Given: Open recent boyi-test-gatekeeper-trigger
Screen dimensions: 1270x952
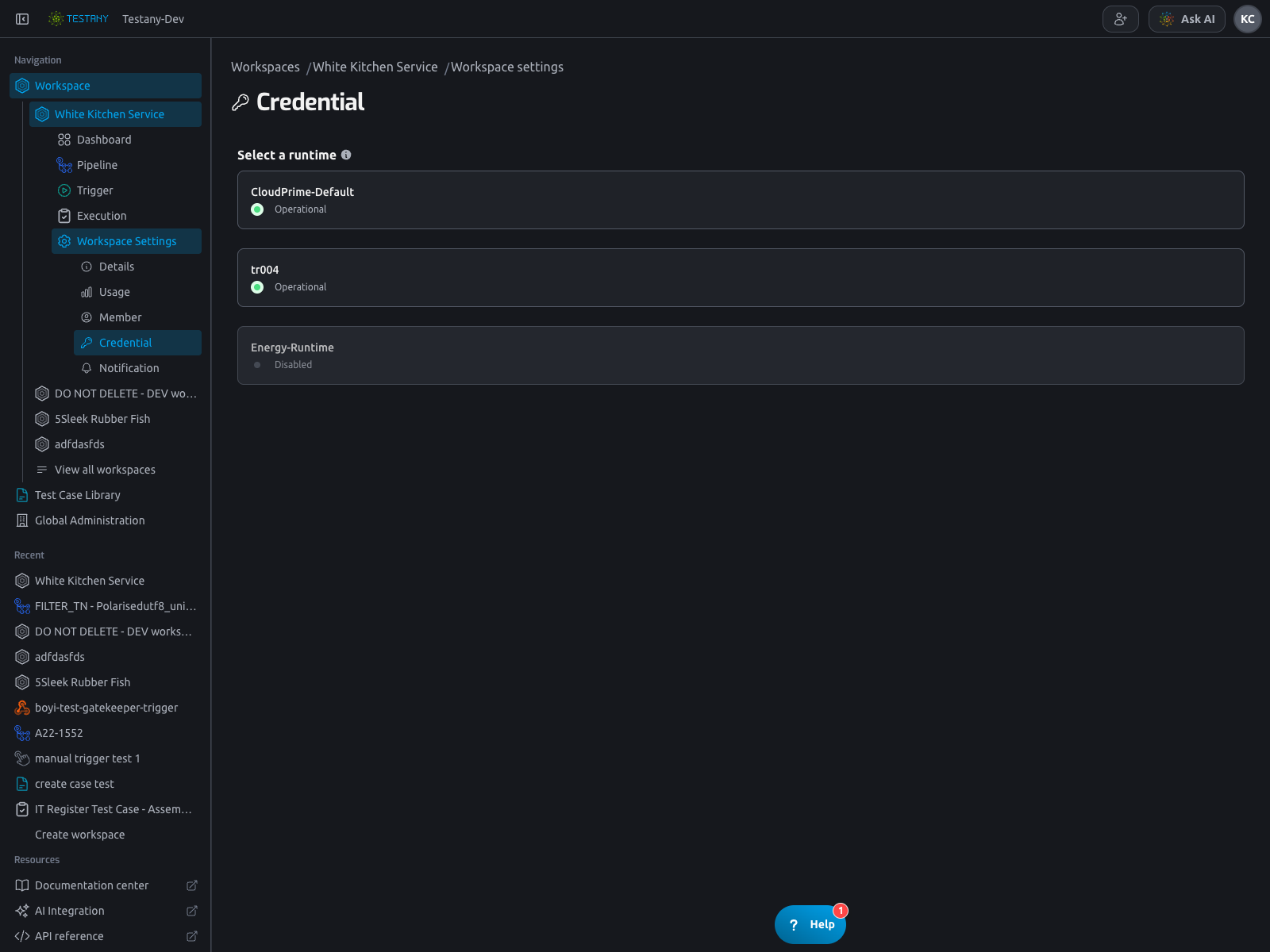Looking at the screenshot, I should pos(106,708).
